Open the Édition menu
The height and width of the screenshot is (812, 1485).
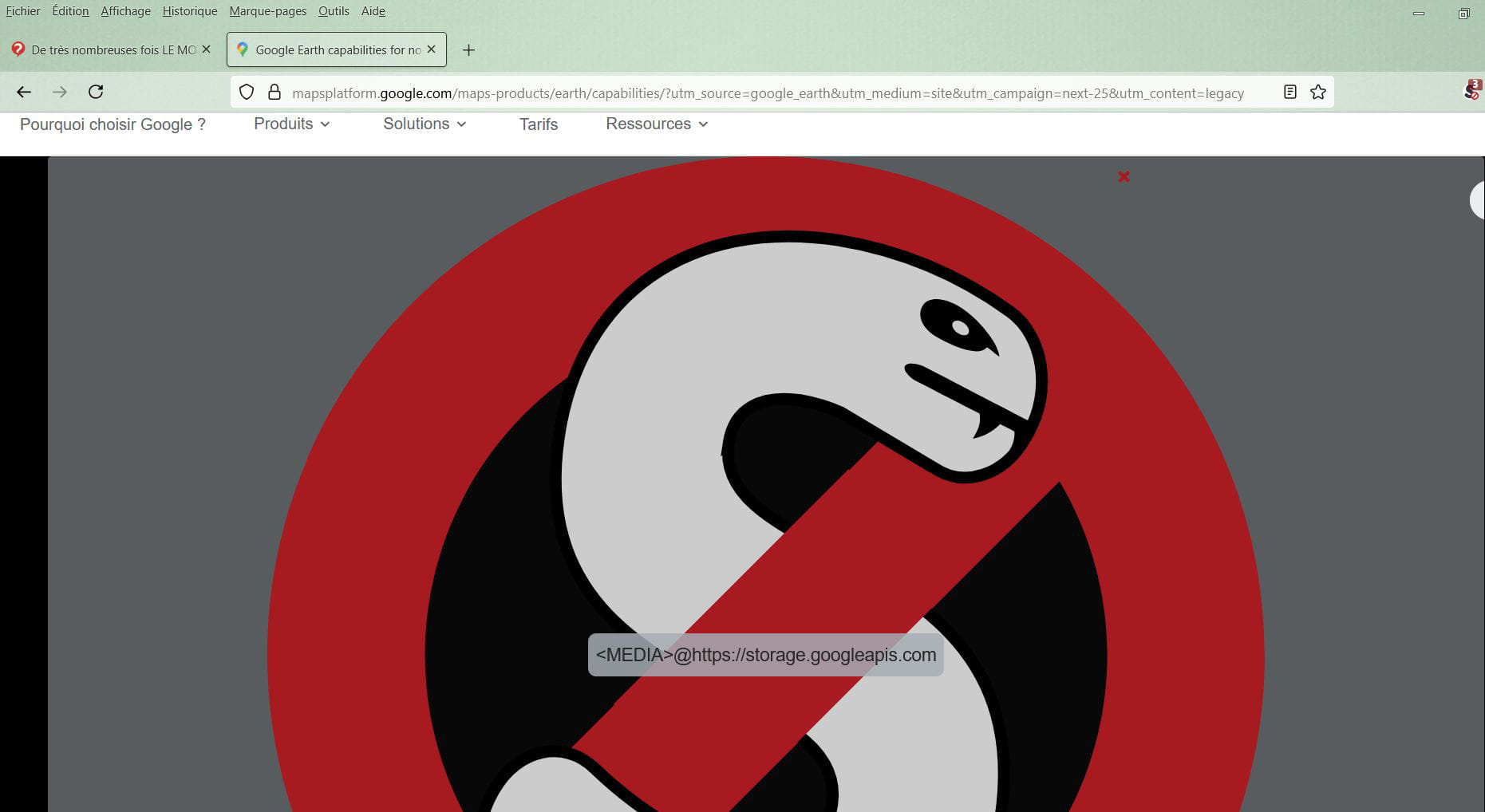70,11
